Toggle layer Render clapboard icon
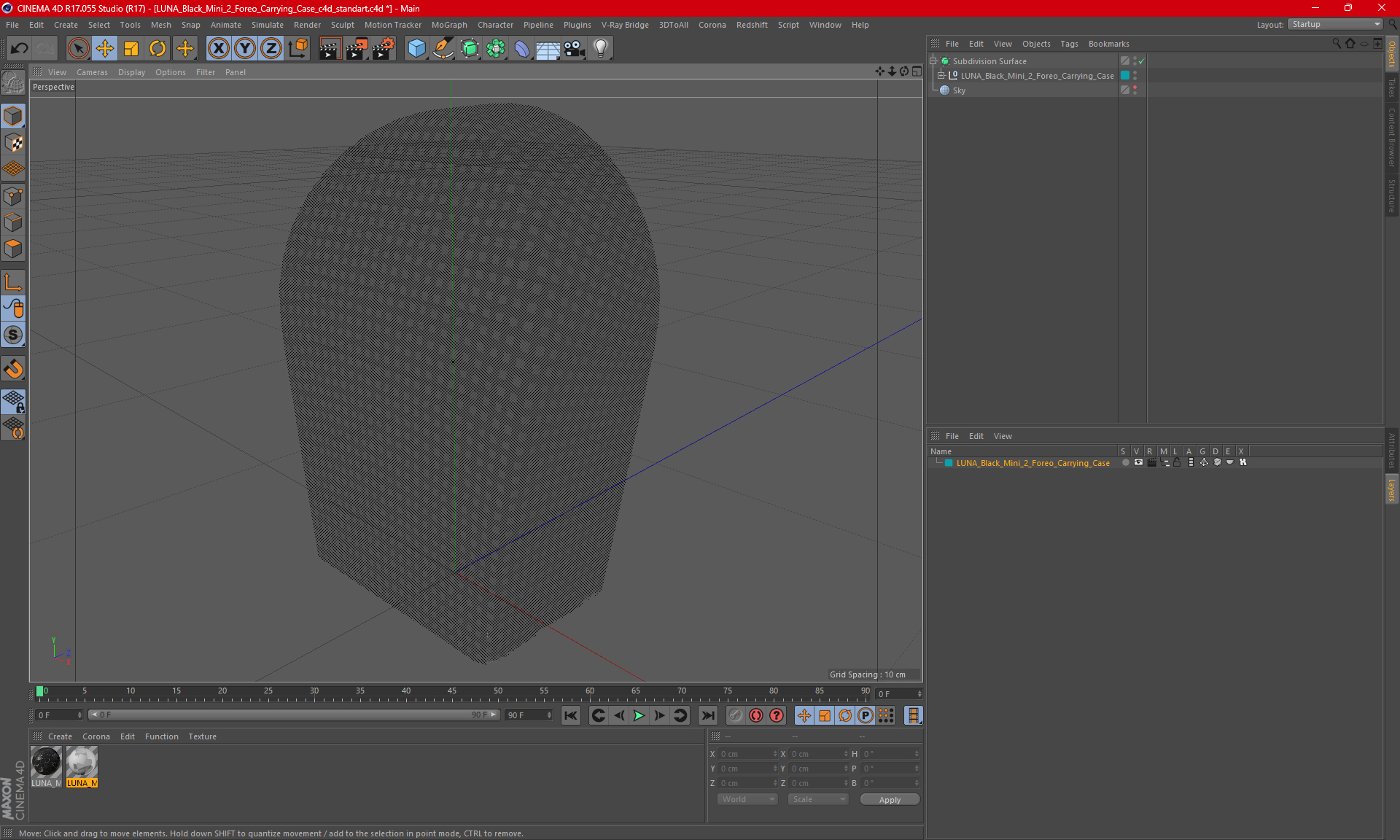This screenshot has height=840, width=1400. (1151, 462)
